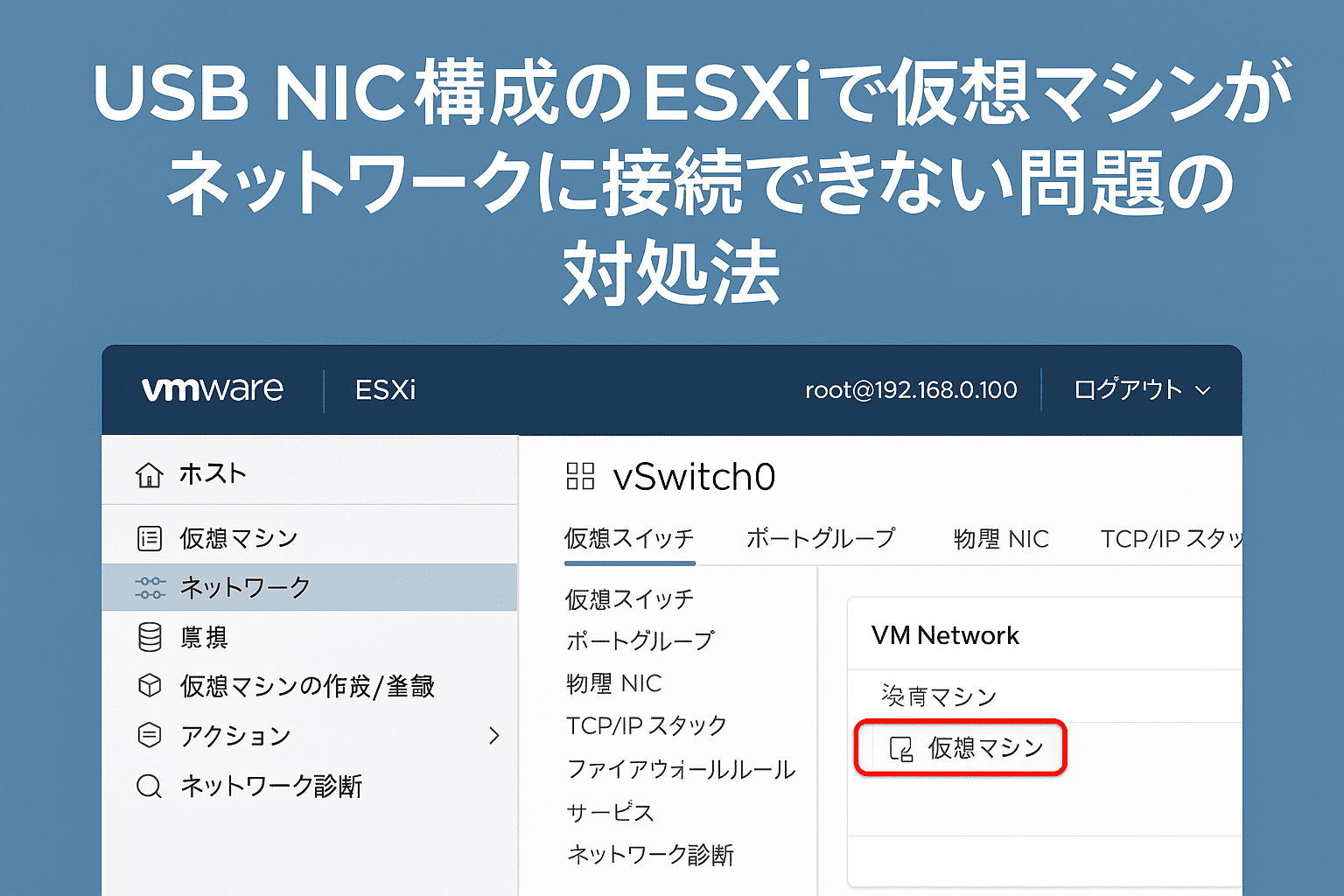This screenshot has width=1344, height=896.
Task: Click the storage database cylinder icon
Action: (150, 637)
